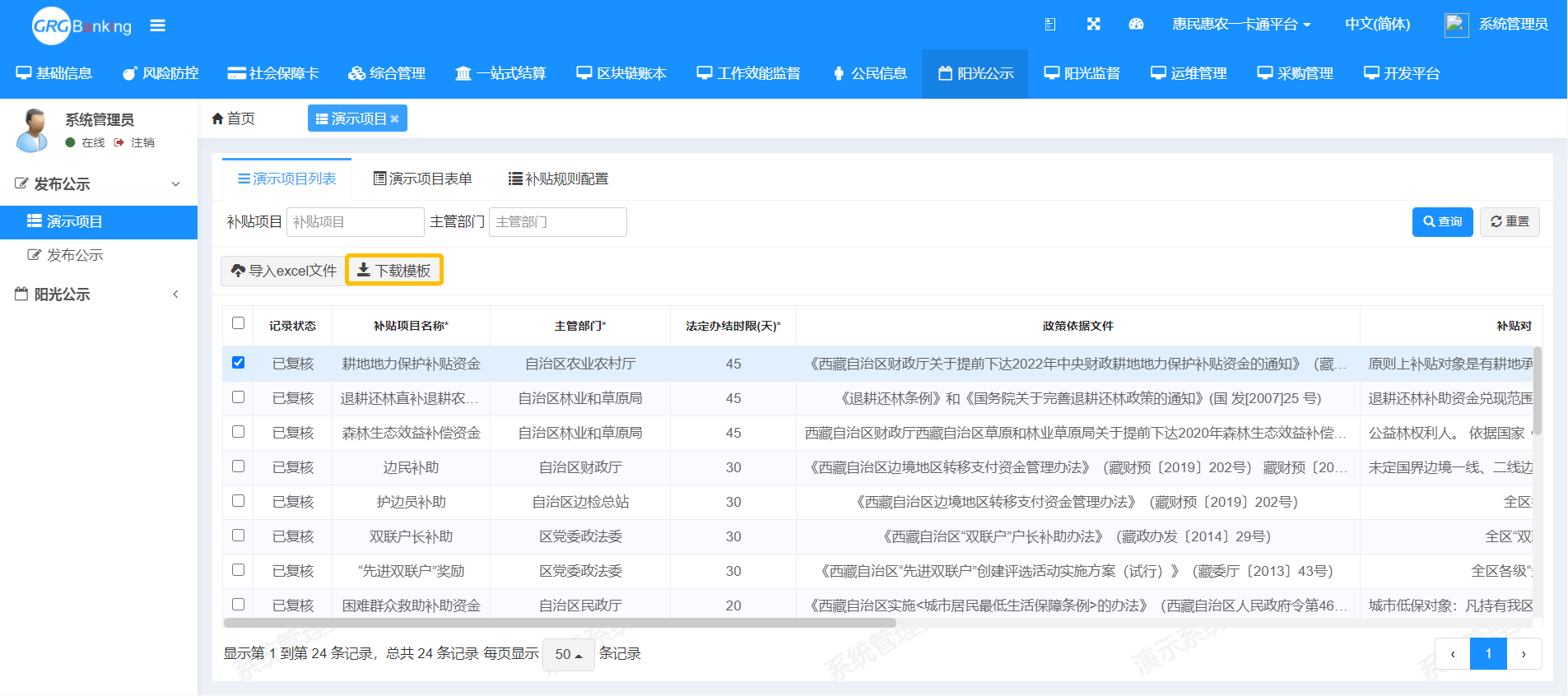Click the GRGBanking logo
This screenshot has height=696, width=1568.
[x=81, y=26]
